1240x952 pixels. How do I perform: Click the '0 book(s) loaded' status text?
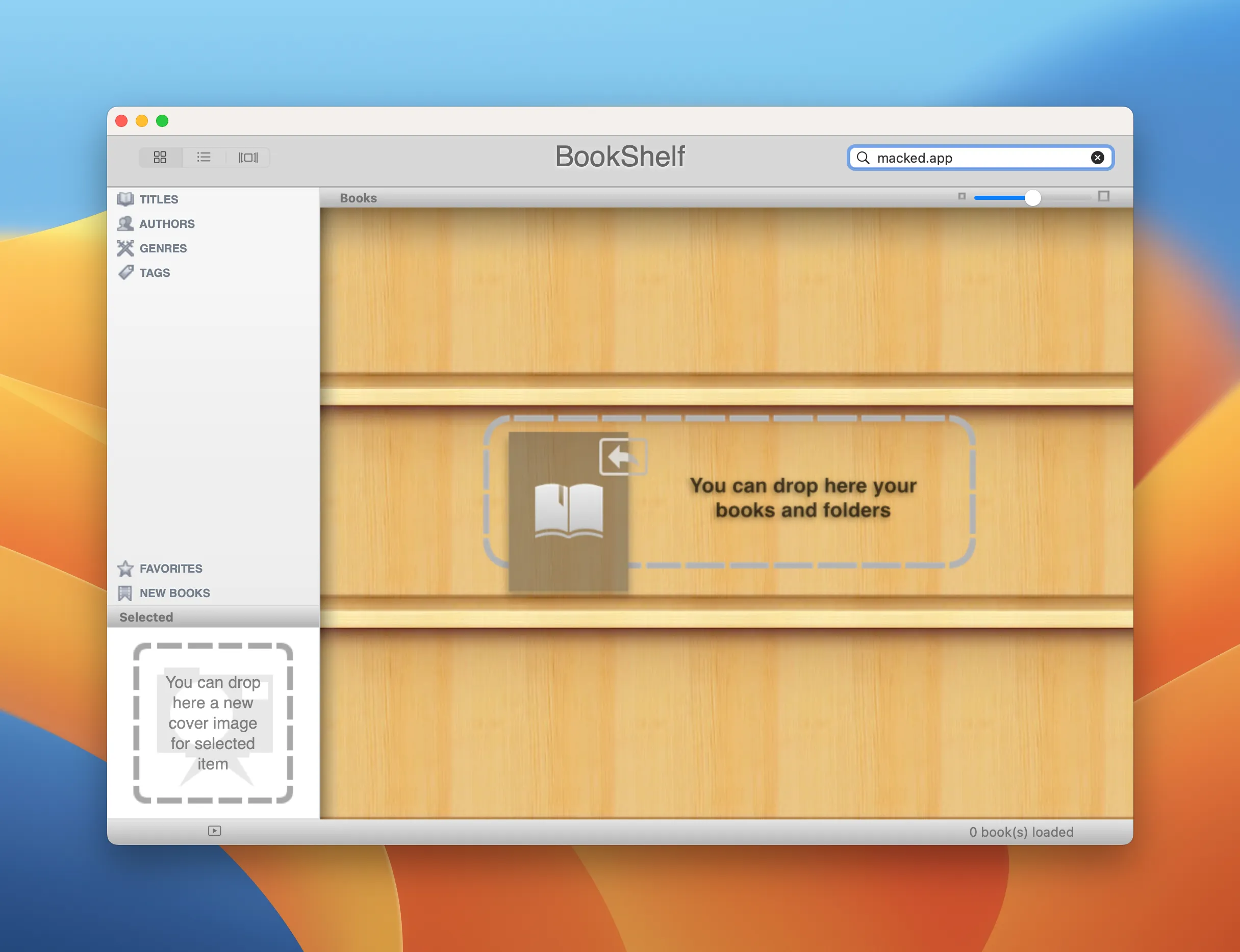(x=1021, y=832)
